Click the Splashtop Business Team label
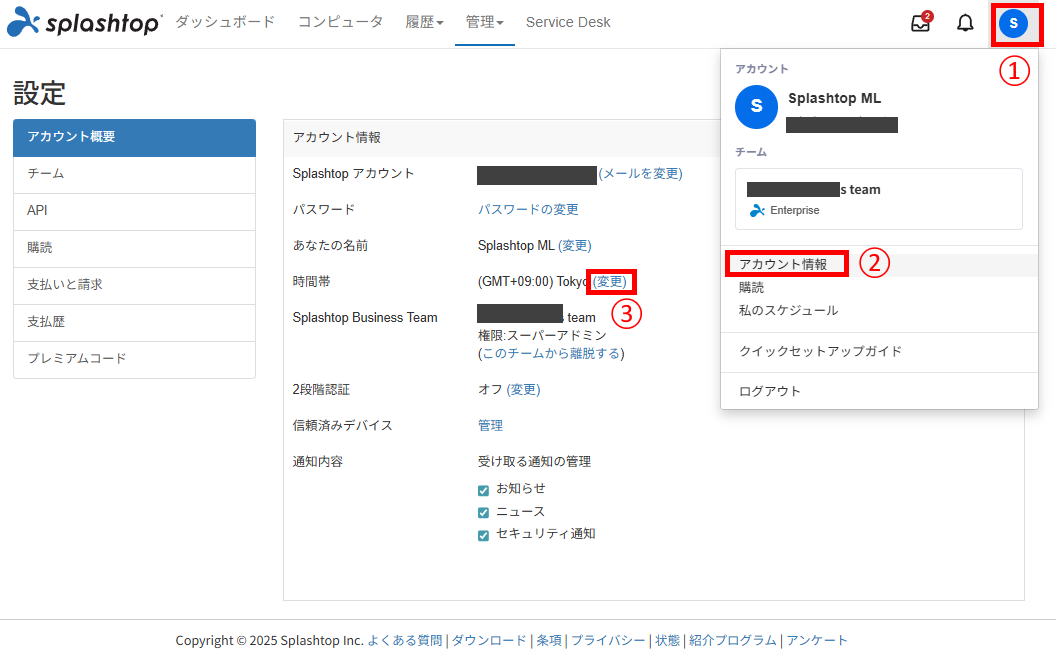 pos(365,318)
